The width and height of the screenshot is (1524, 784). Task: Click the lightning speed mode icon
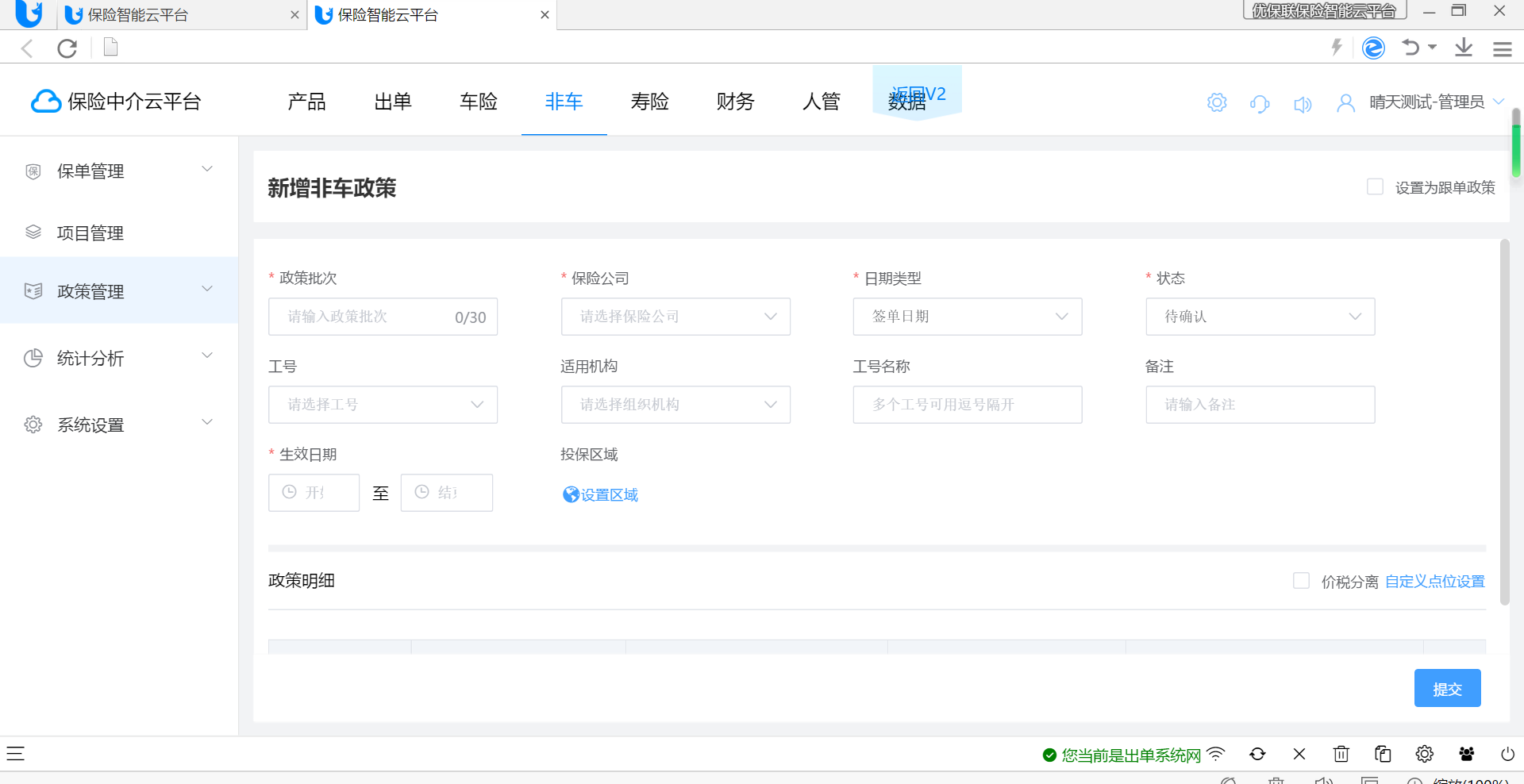pos(1337,48)
